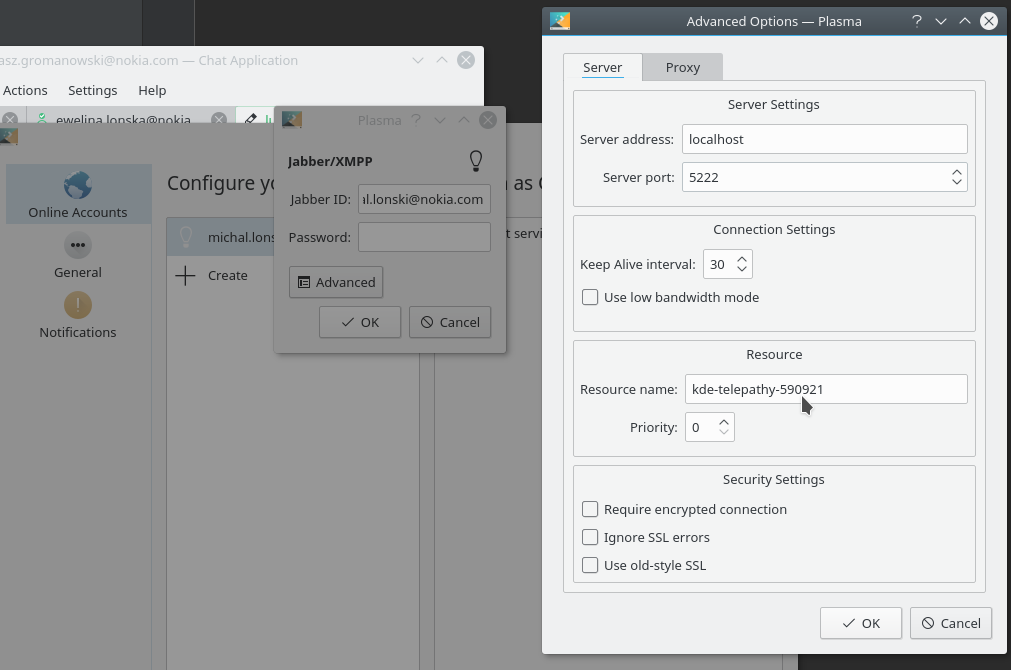This screenshot has width=1011, height=670.
Task: Decrease the Keep Alive interval
Action: (742, 269)
